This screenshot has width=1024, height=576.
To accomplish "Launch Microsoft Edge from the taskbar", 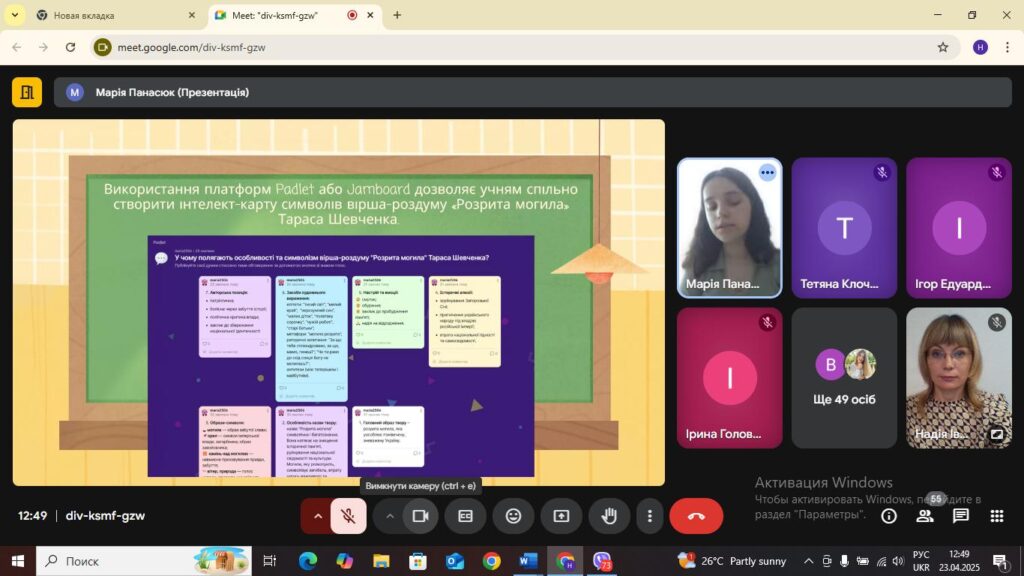I will [x=308, y=561].
